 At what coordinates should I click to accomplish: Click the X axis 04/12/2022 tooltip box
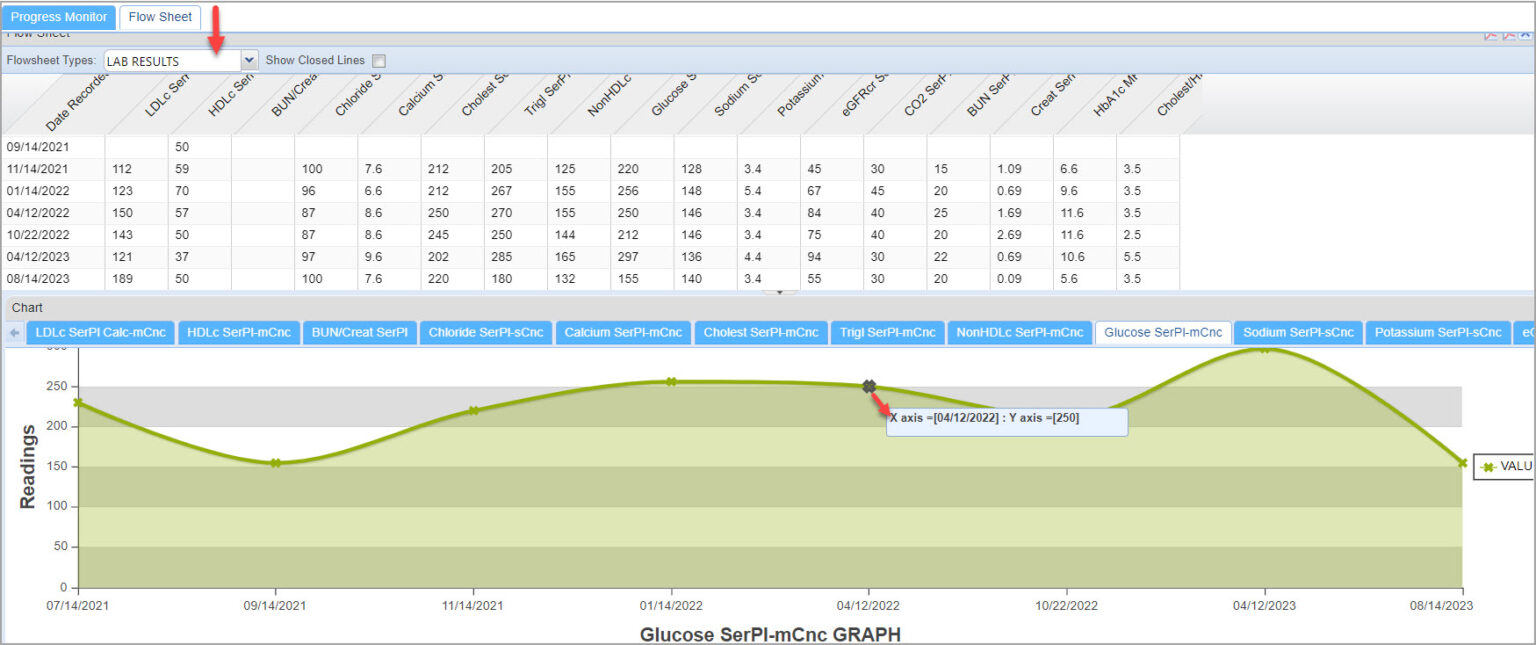click(x=1006, y=422)
